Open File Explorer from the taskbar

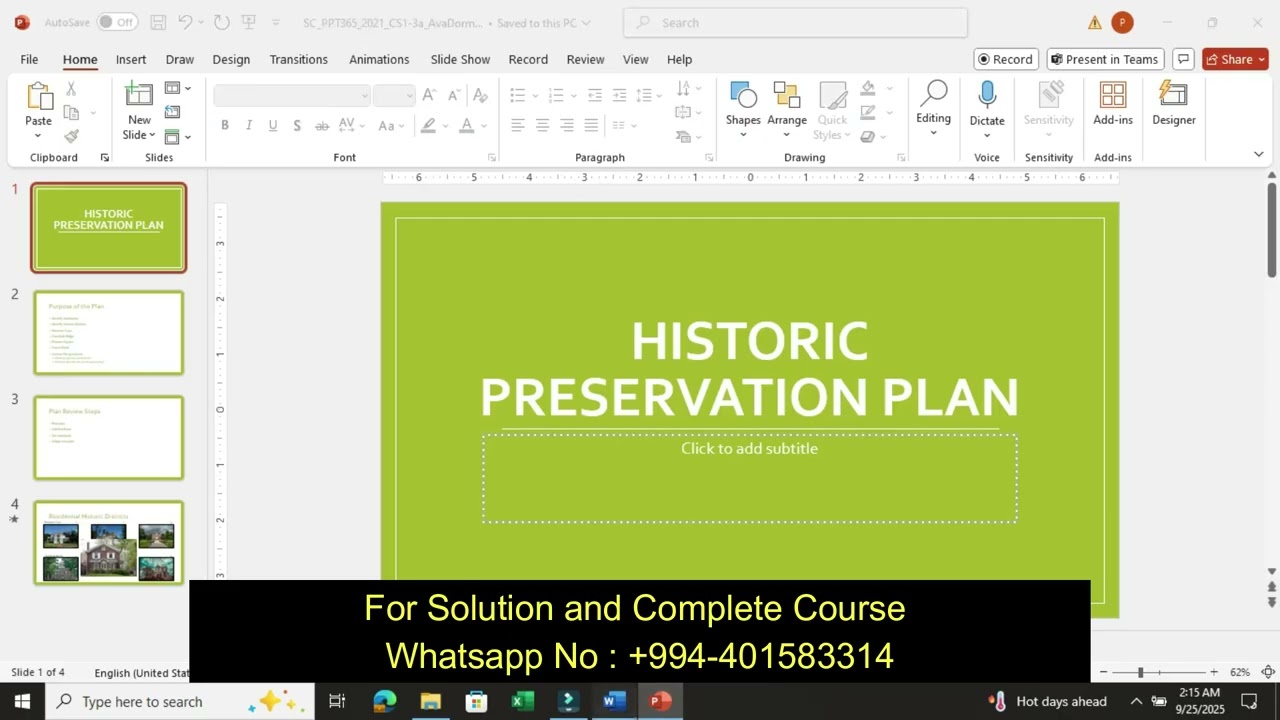pyautogui.click(x=431, y=701)
